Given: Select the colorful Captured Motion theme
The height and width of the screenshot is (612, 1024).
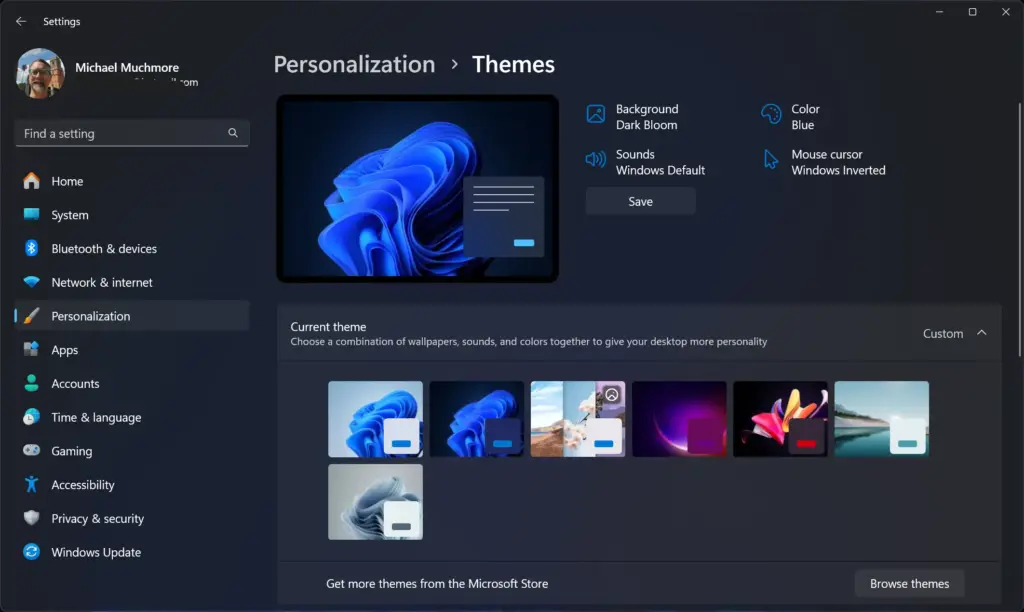Looking at the screenshot, I should 780,419.
